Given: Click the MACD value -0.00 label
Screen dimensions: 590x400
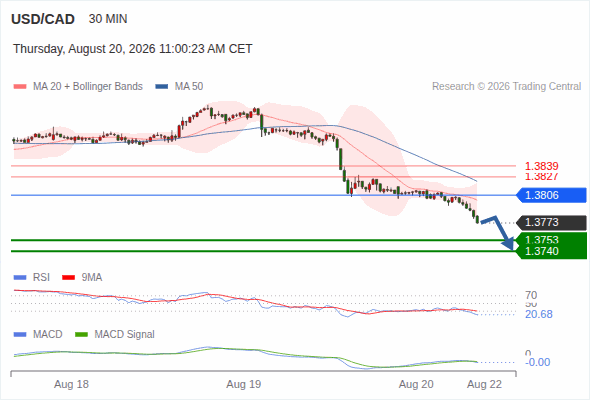Looking at the screenshot, I should 538,362.
